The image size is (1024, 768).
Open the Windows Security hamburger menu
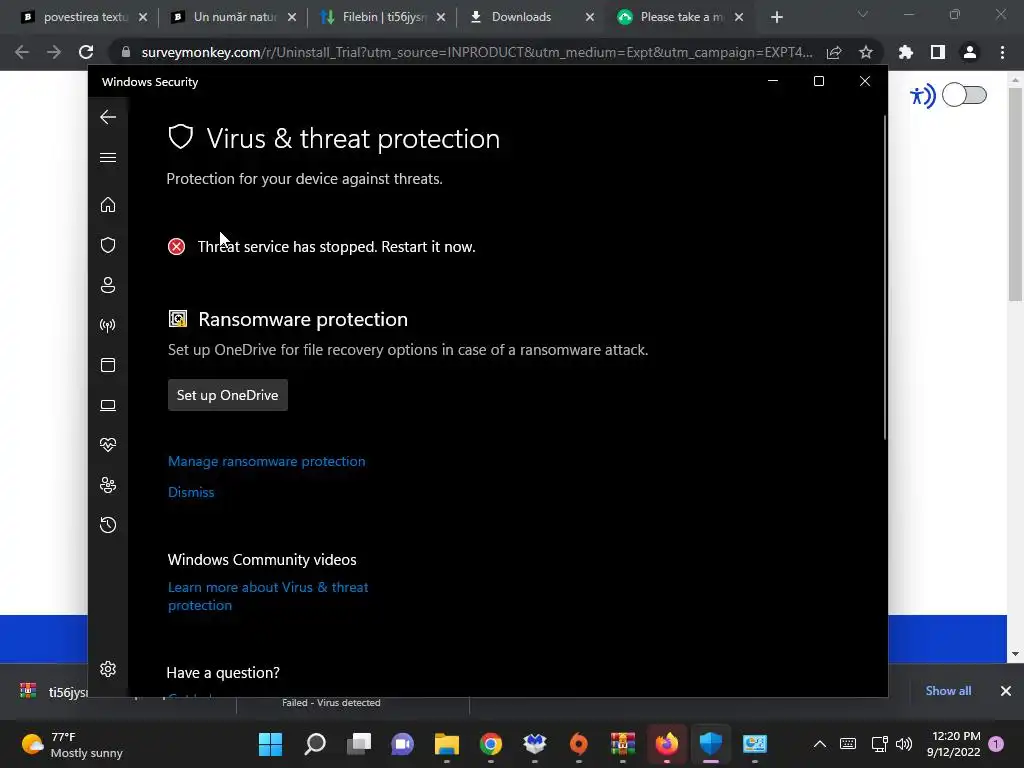click(x=108, y=158)
